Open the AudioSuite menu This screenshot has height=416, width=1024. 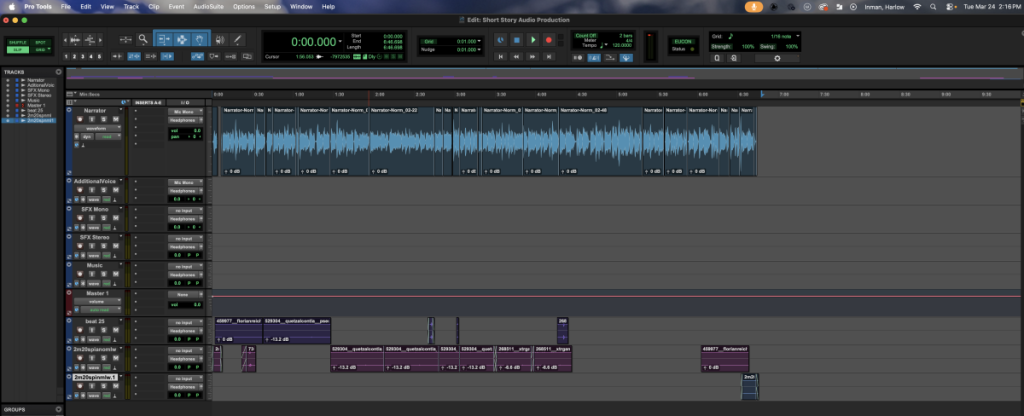click(207, 7)
